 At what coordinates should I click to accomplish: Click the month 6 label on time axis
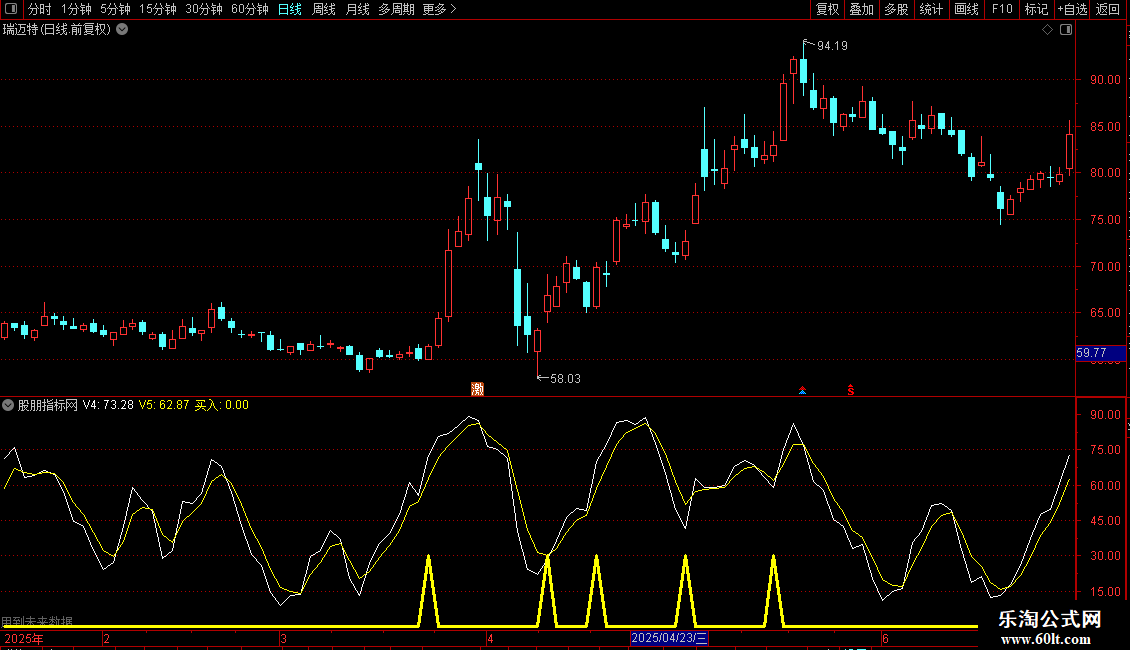point(885,638)
